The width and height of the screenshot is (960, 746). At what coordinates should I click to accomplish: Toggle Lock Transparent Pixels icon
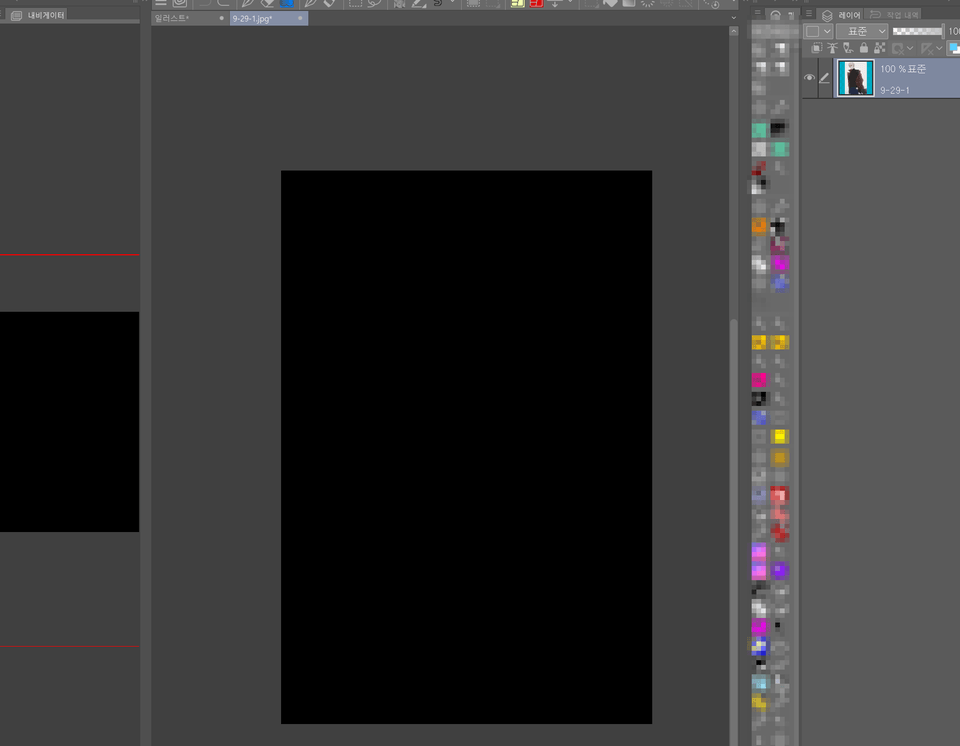click(878, 48)
